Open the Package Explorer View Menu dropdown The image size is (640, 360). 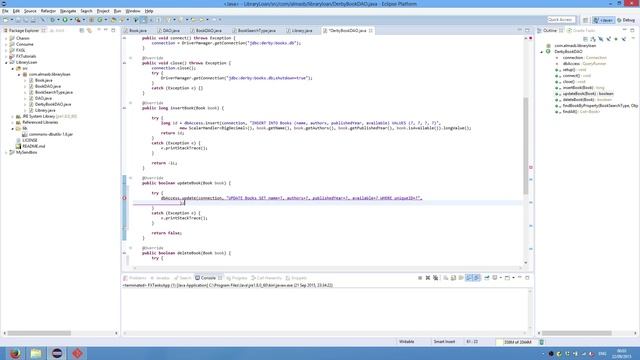[x=98, y=31]
